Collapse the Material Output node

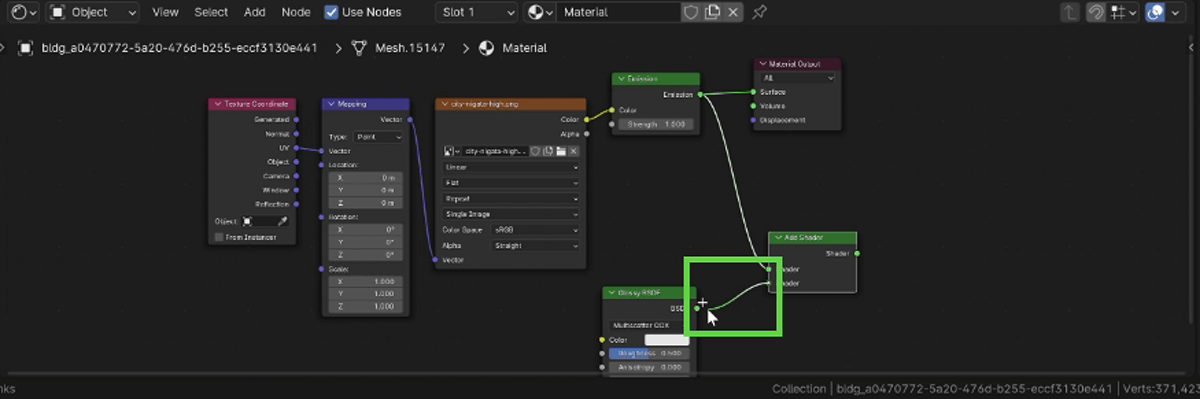tap(763, 64)
